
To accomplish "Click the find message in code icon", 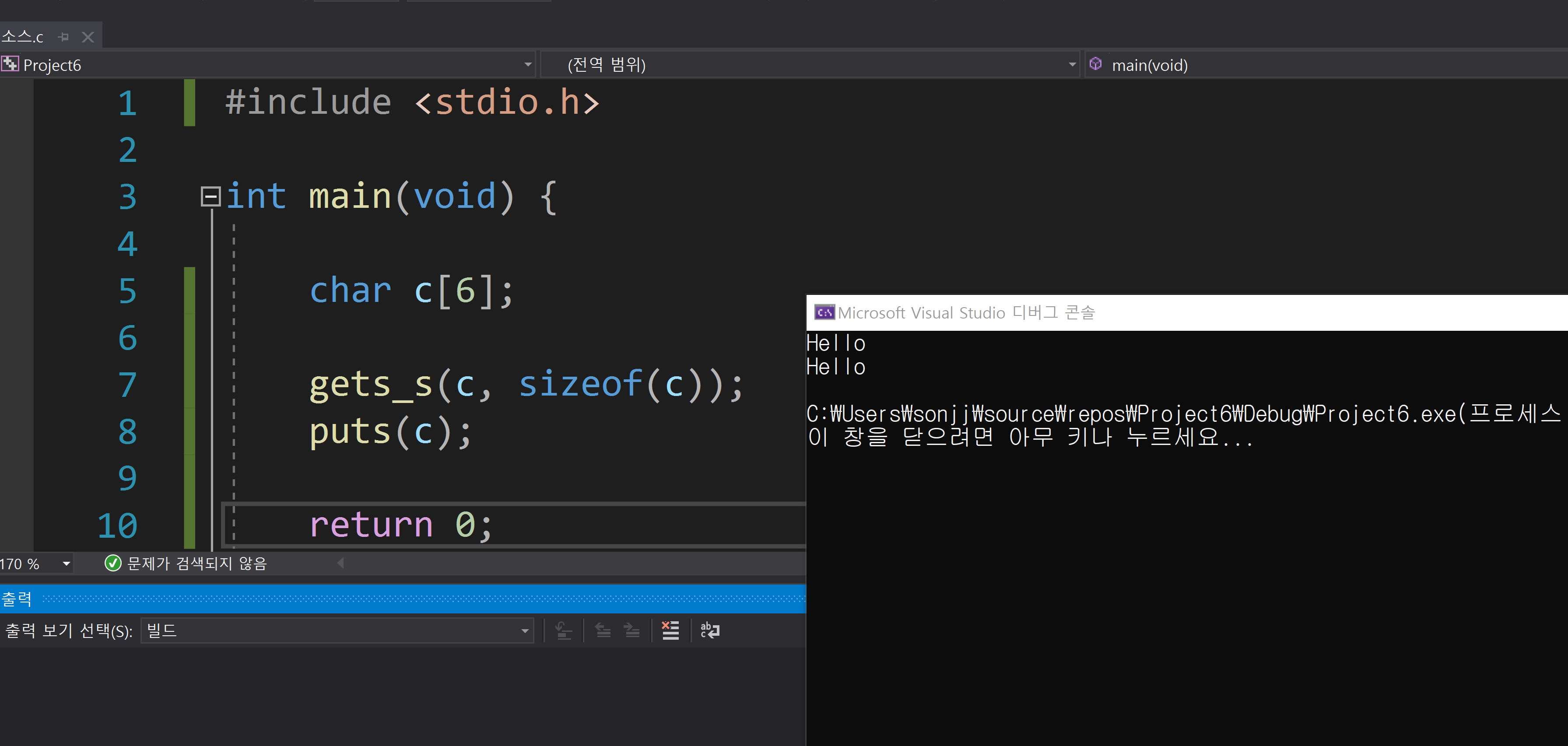I will coord(564,630).
